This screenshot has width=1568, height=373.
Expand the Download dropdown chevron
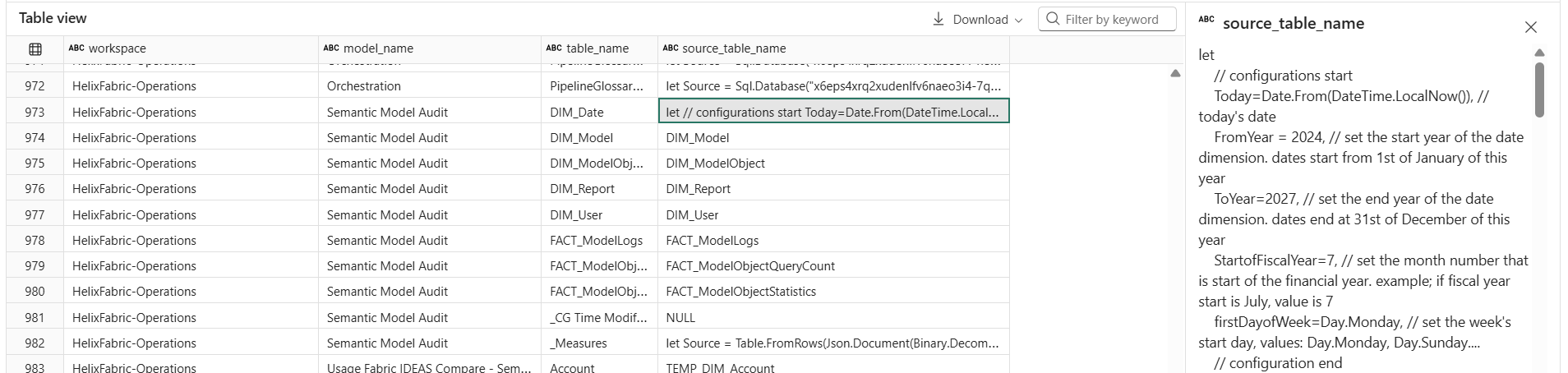click(x=1019, y=21)
